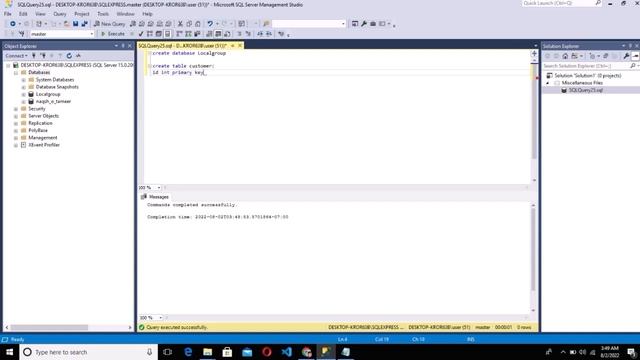The height and width of the screenshot is (360, 640).
Task: Select the SQLQuery25.sql editor tab
Action: (x=182, y=46)
